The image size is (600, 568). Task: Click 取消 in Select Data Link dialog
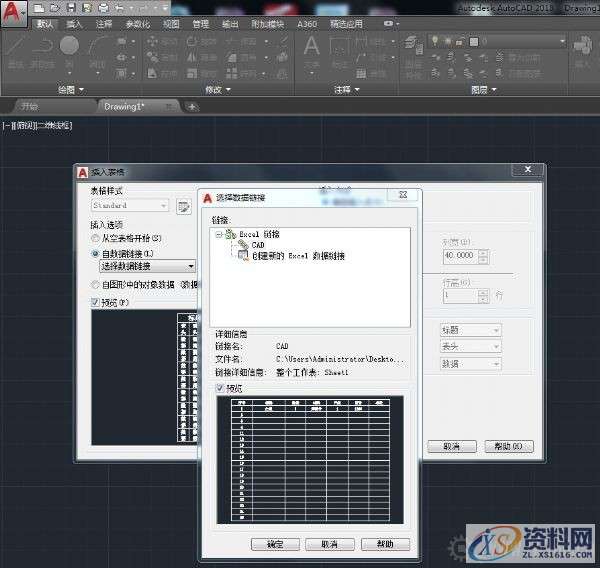click(x=329, y=544)
